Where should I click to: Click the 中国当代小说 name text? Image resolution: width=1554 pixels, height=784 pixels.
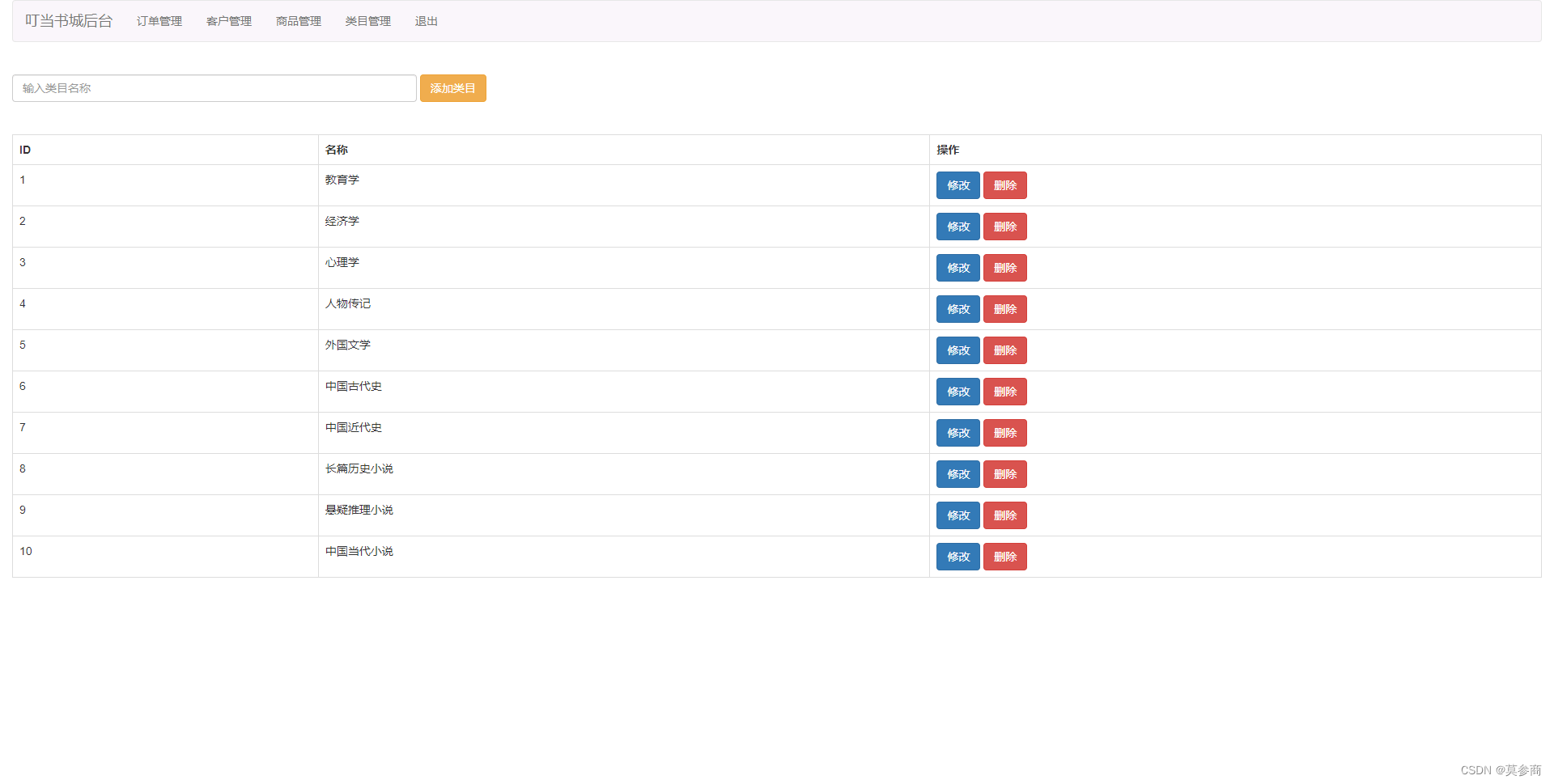pos(359,551)
